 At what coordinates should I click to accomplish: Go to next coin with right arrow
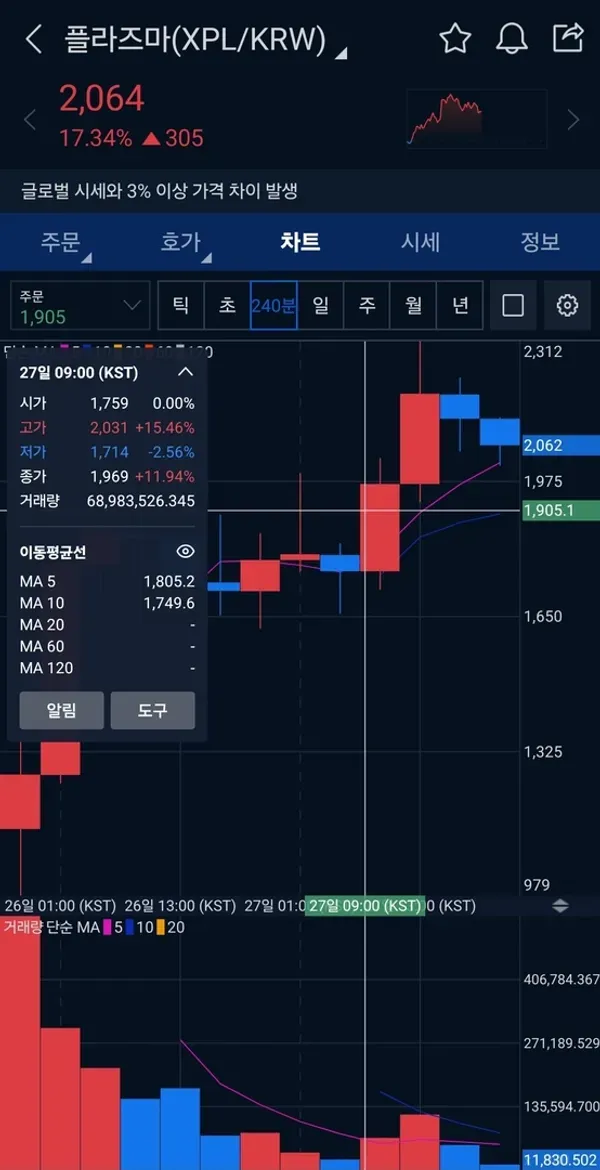[x=573, y=119]
